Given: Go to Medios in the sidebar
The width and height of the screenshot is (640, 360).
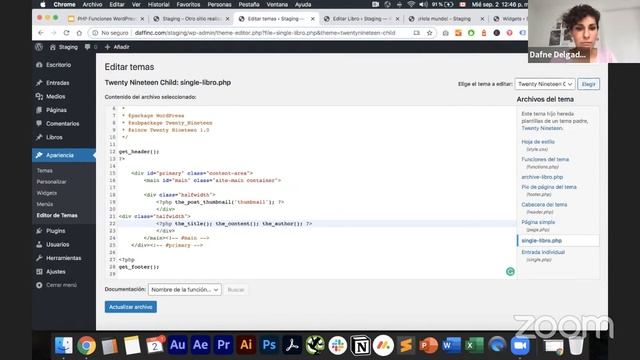Looking at the screenshot, I should click(x=56, y=96).
